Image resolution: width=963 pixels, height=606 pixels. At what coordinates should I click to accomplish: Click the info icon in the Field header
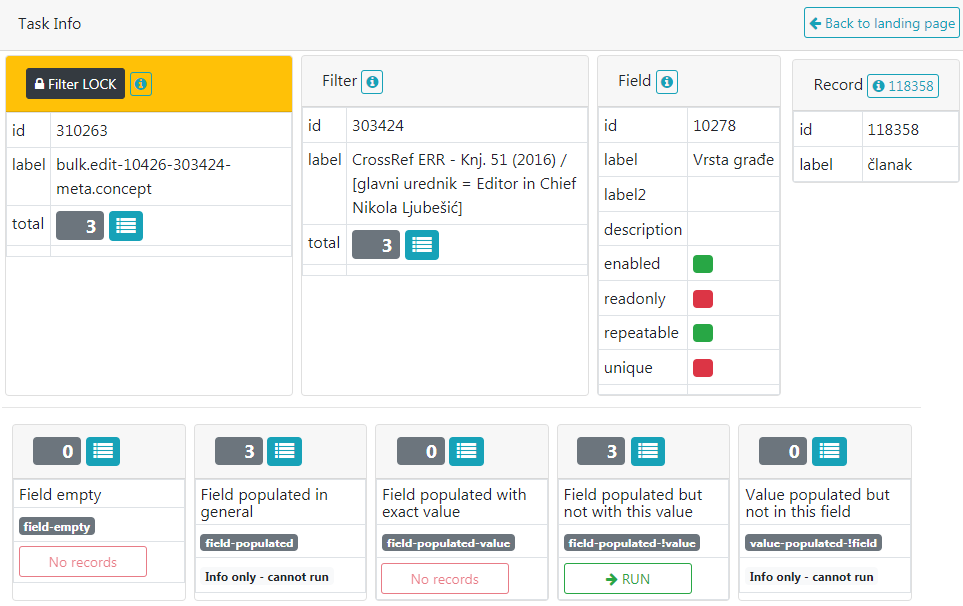coord(666,81)
